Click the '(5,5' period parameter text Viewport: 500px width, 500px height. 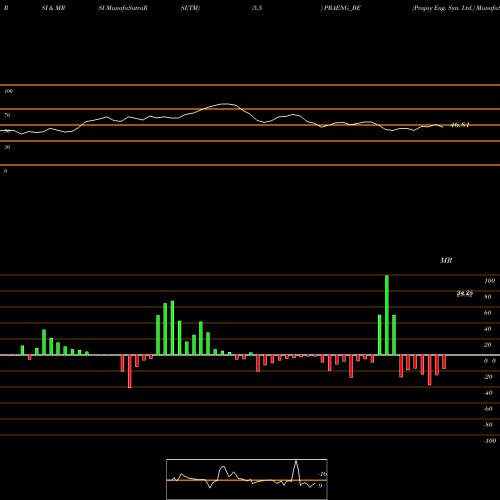[x=257, y=8]
